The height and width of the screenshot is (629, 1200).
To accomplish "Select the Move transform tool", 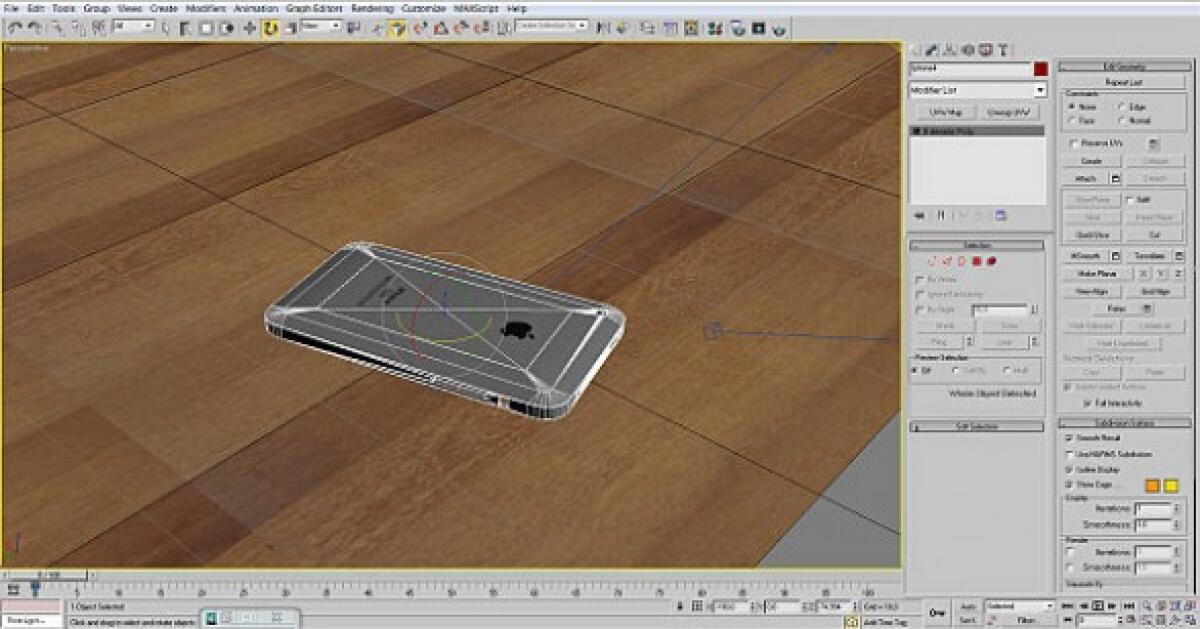I will [250, 28].
